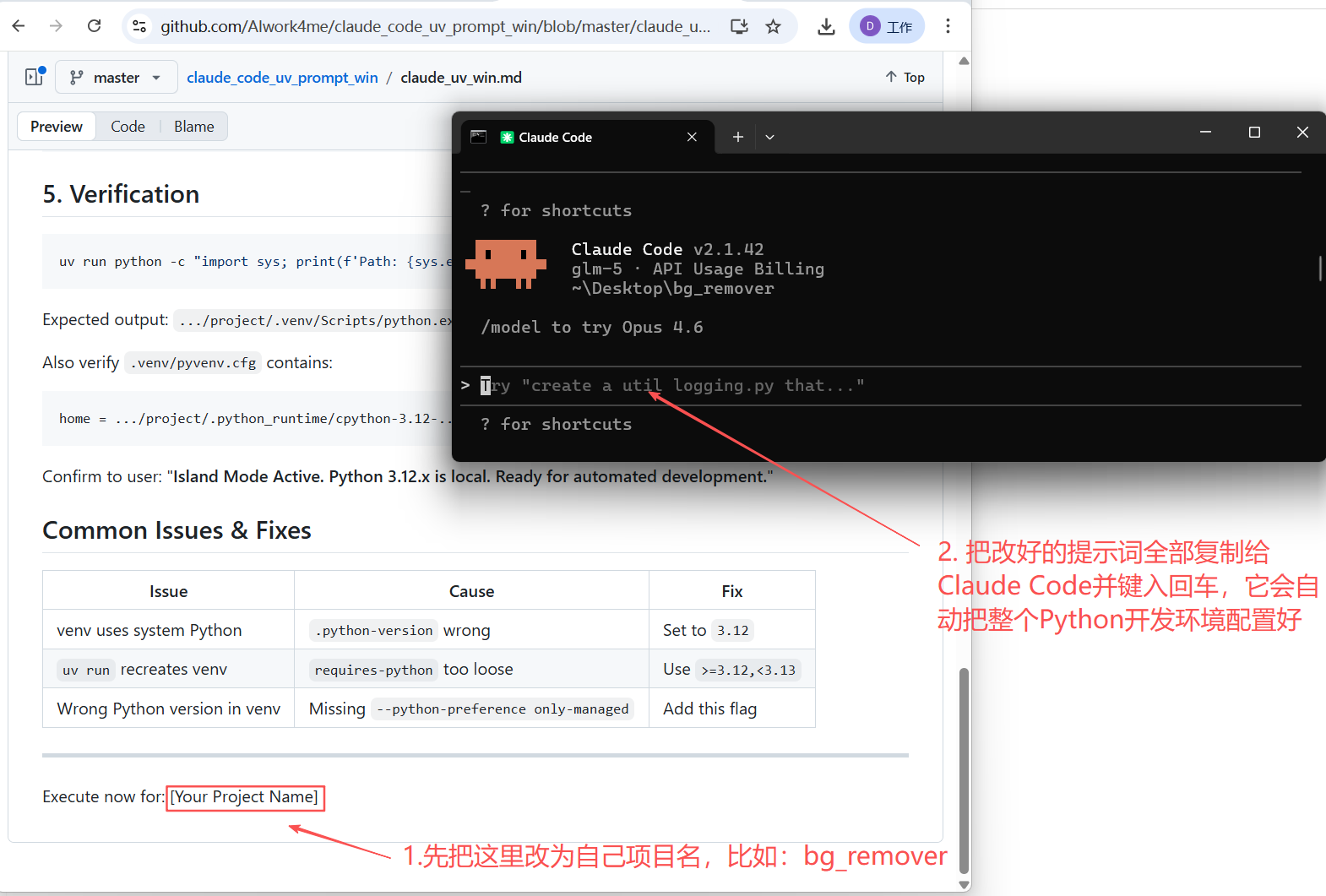Click the 'uv run recreates venv' cell
Viewport: 1326px width, 896px height.
tap(168, 669)
